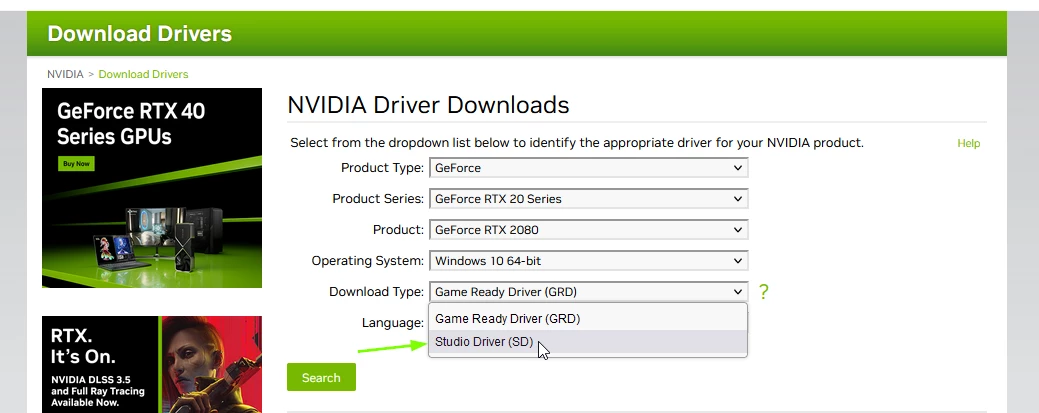Click the NVIDIA Driver Downloads heading
The height and width of the screenshot is (413, 1039).
(428, 105)
